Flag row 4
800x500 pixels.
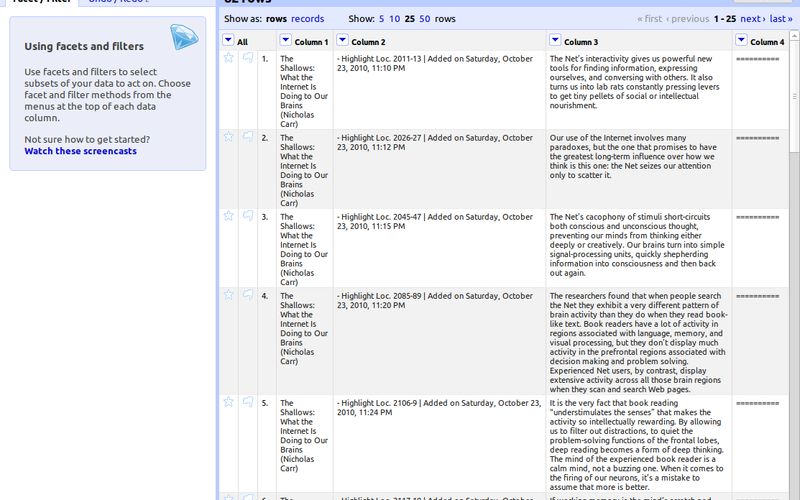pos(248,295)
